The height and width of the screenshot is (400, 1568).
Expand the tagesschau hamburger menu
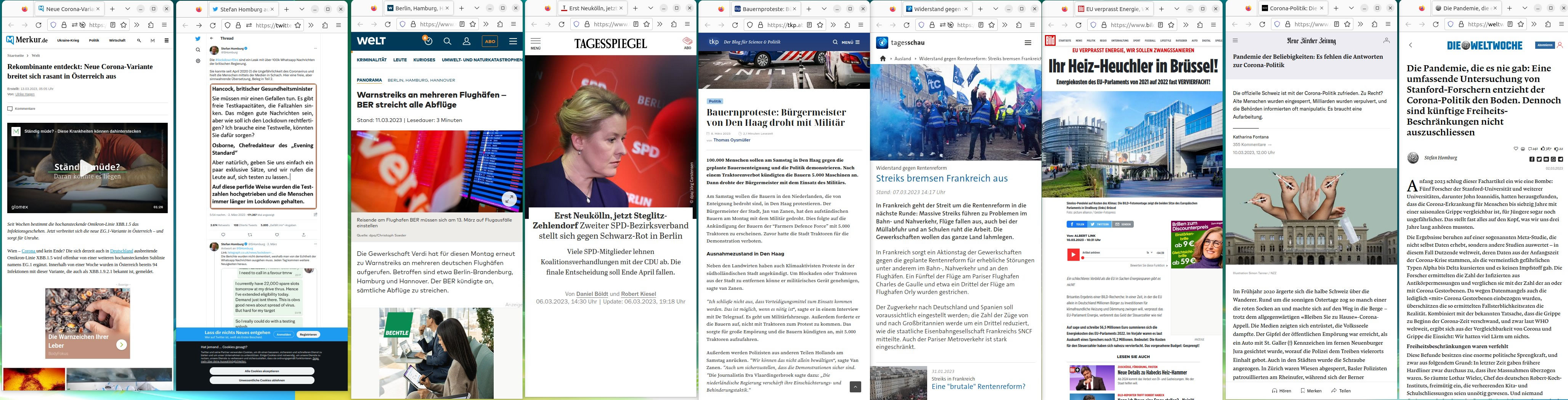tap(1028, 43)
